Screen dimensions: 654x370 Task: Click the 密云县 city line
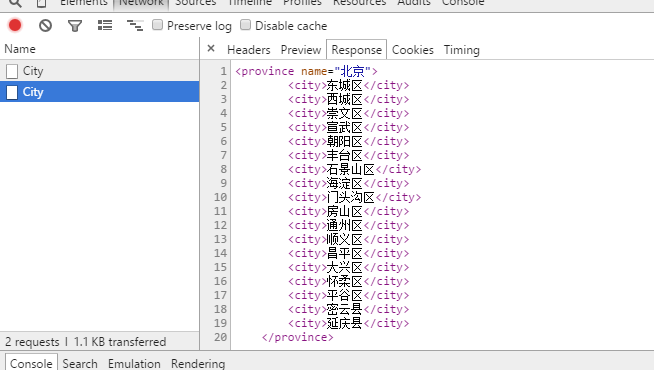pos(348,309)
